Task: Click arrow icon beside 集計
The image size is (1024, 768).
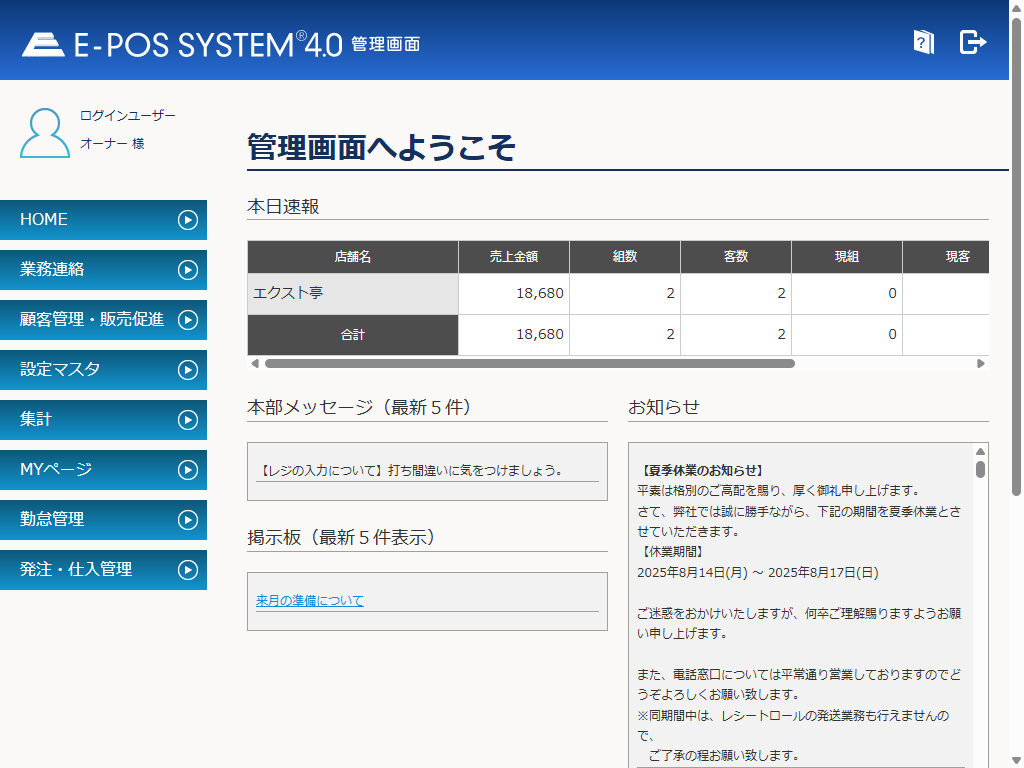Action: point(187,420)
